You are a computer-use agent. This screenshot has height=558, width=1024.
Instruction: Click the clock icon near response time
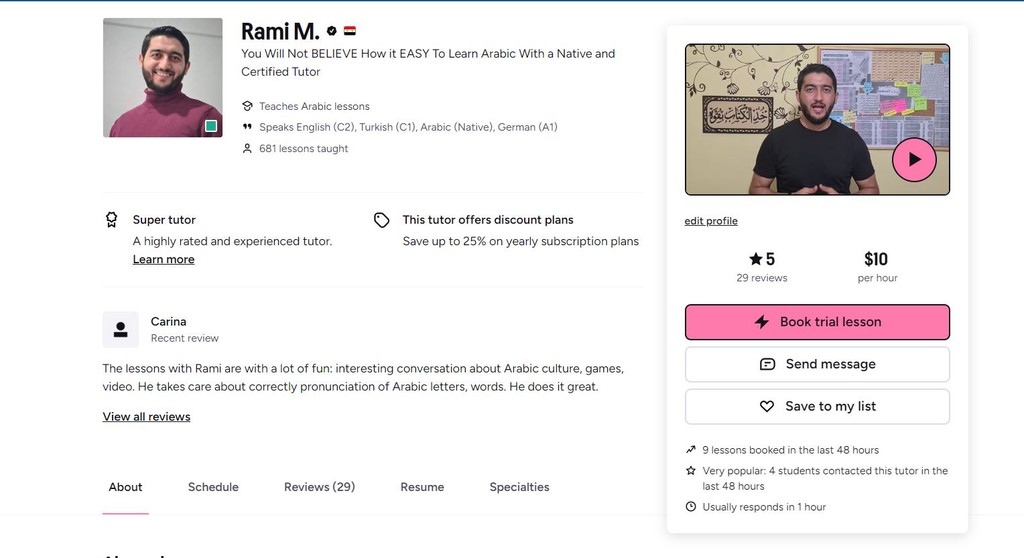[x=691, y=506]
